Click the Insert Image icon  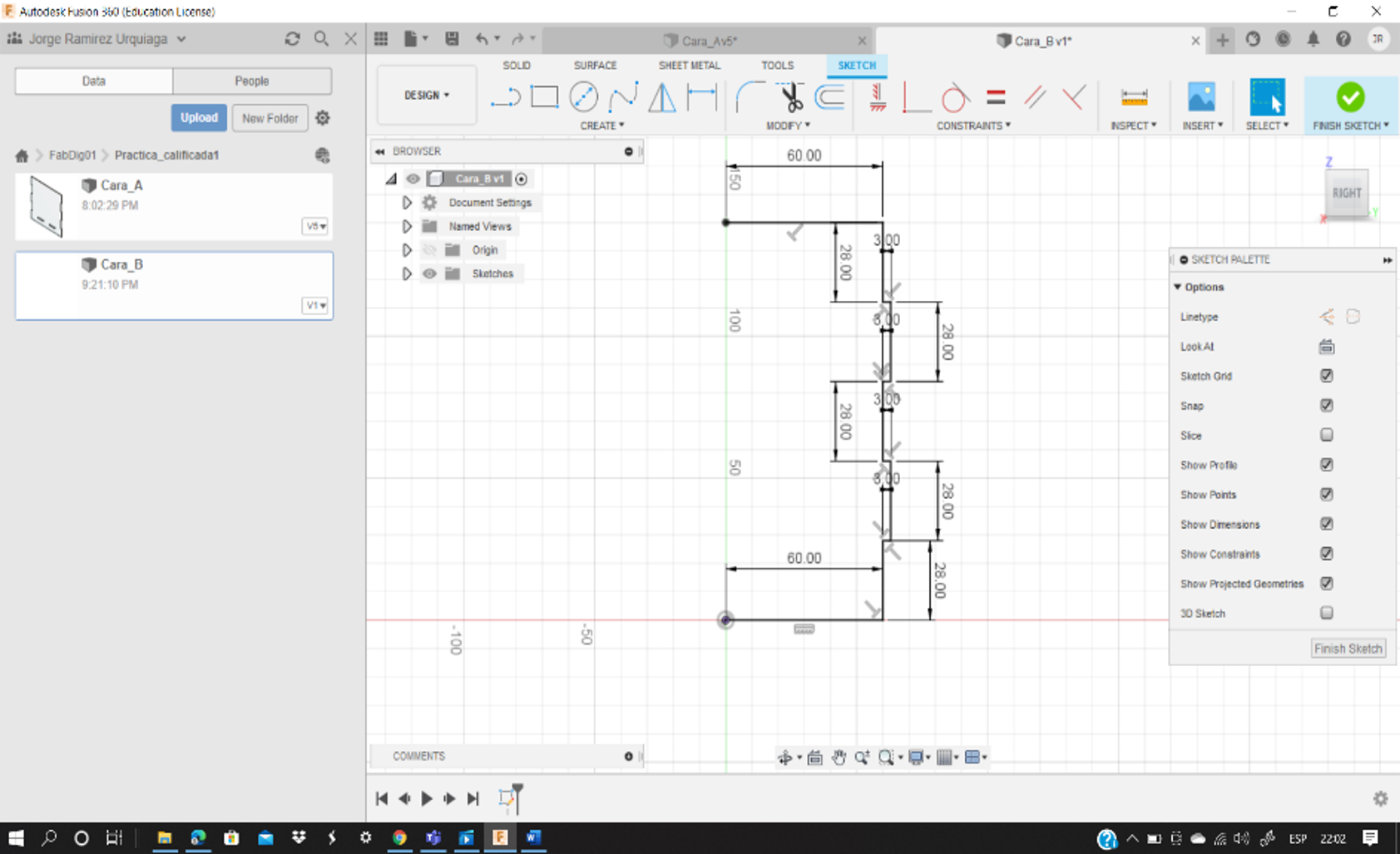(x=1201, y=97)
